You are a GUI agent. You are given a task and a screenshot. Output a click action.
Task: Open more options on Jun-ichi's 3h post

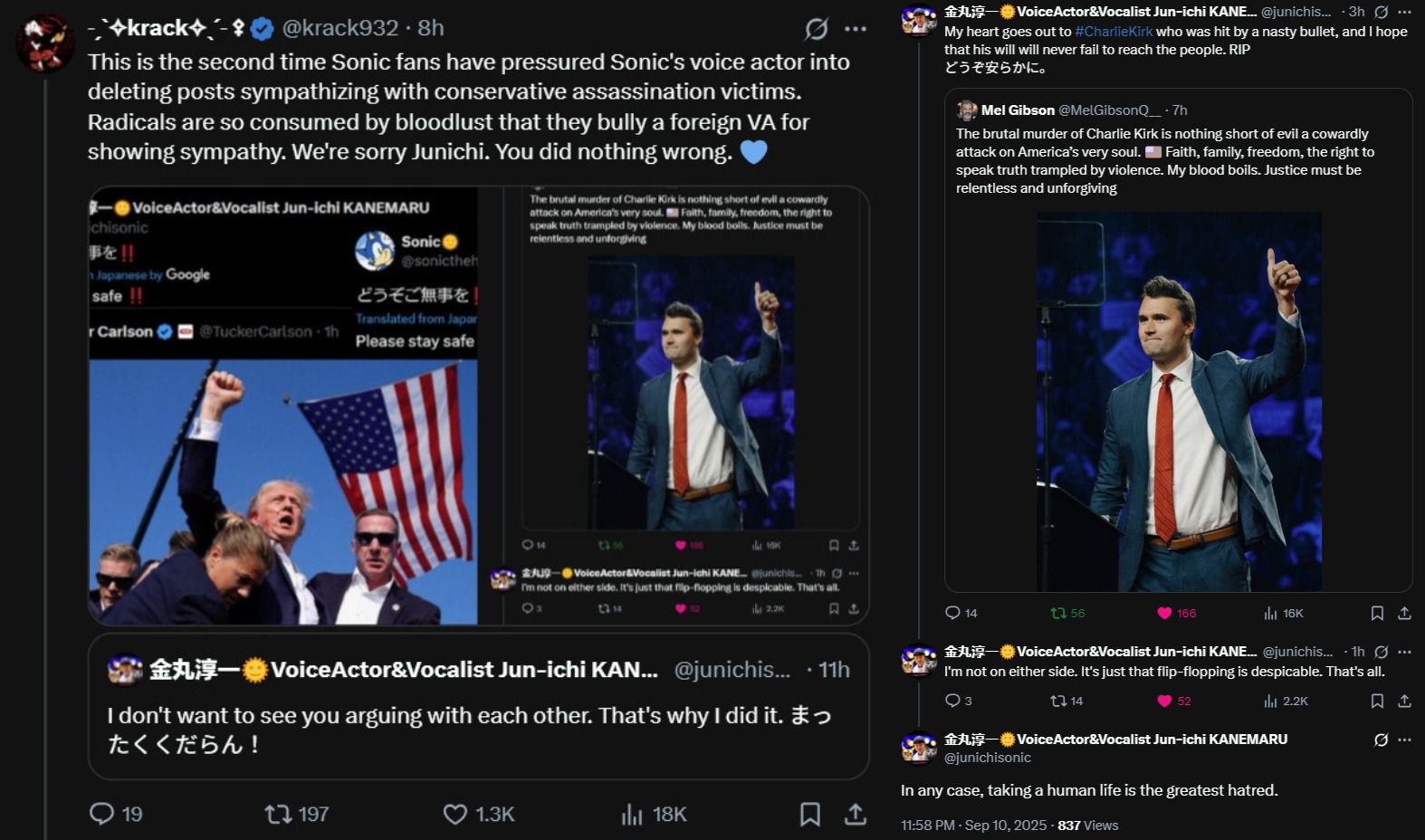coord(1404,12)
